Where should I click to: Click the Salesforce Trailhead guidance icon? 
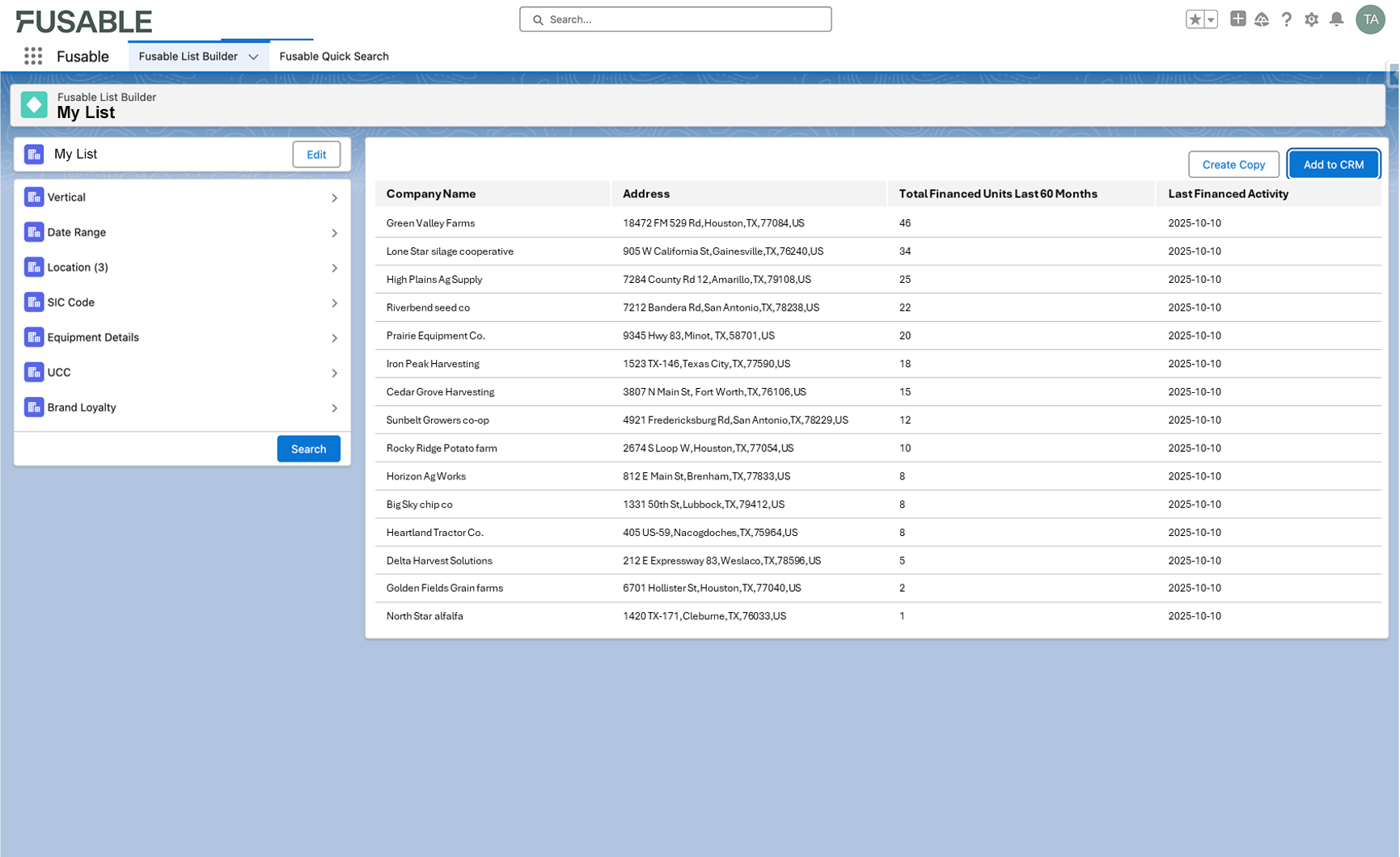[x=1262, y=19]
